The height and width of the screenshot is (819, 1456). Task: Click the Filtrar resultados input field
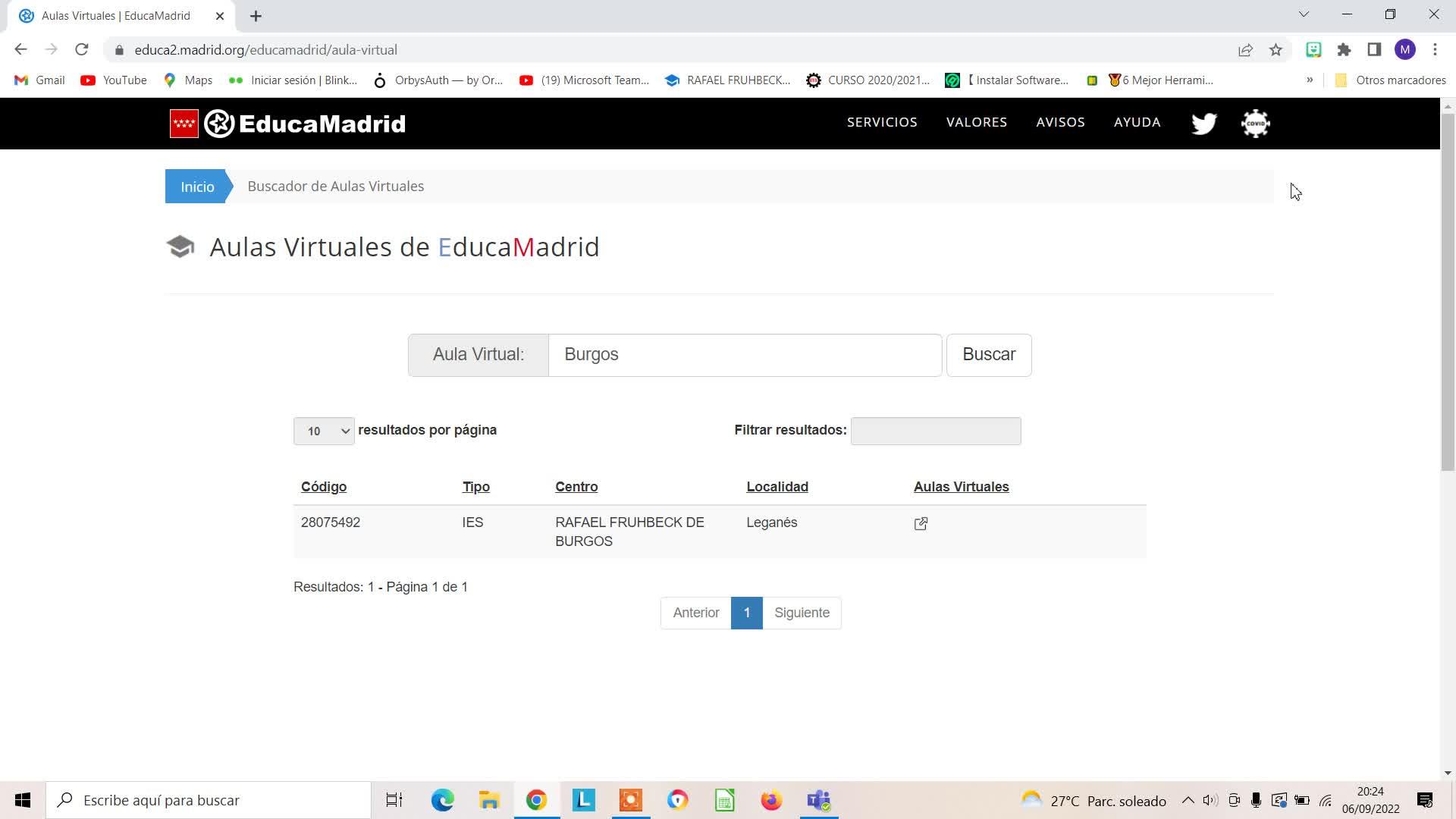[936, 431]
